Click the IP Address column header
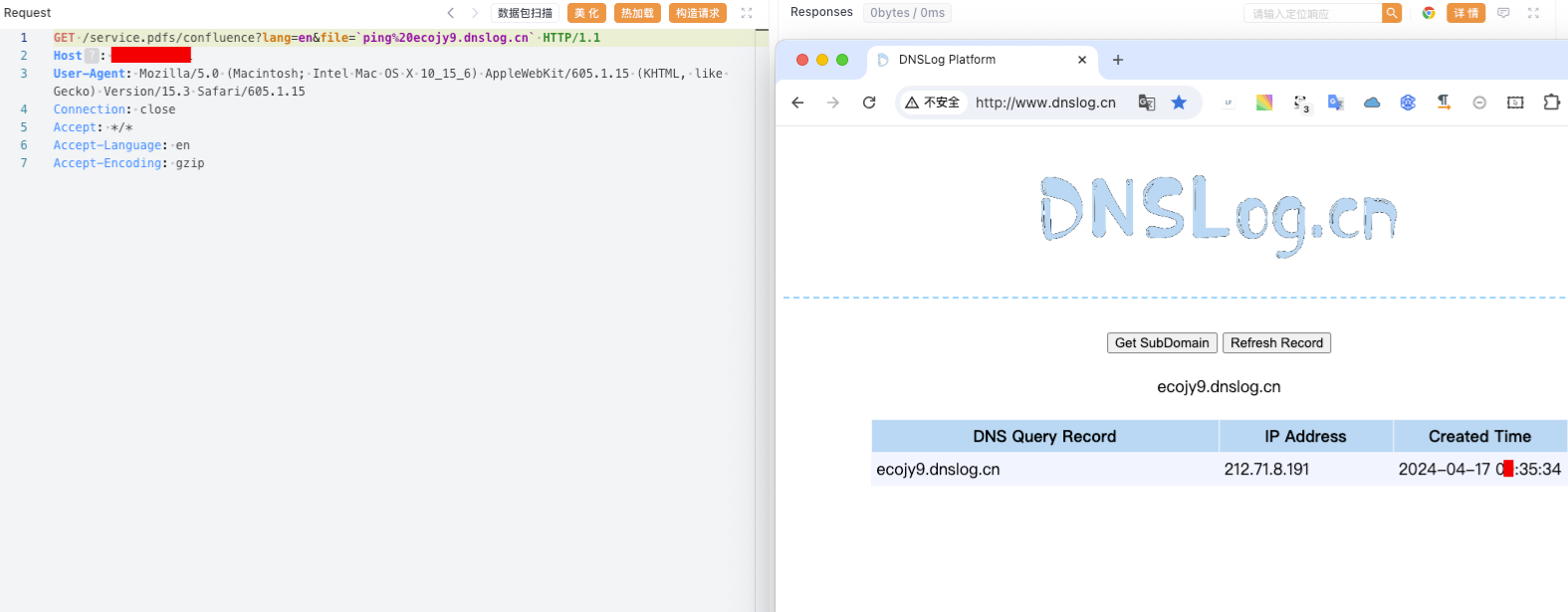1568x612 pixels. [x=1305, y=436]
